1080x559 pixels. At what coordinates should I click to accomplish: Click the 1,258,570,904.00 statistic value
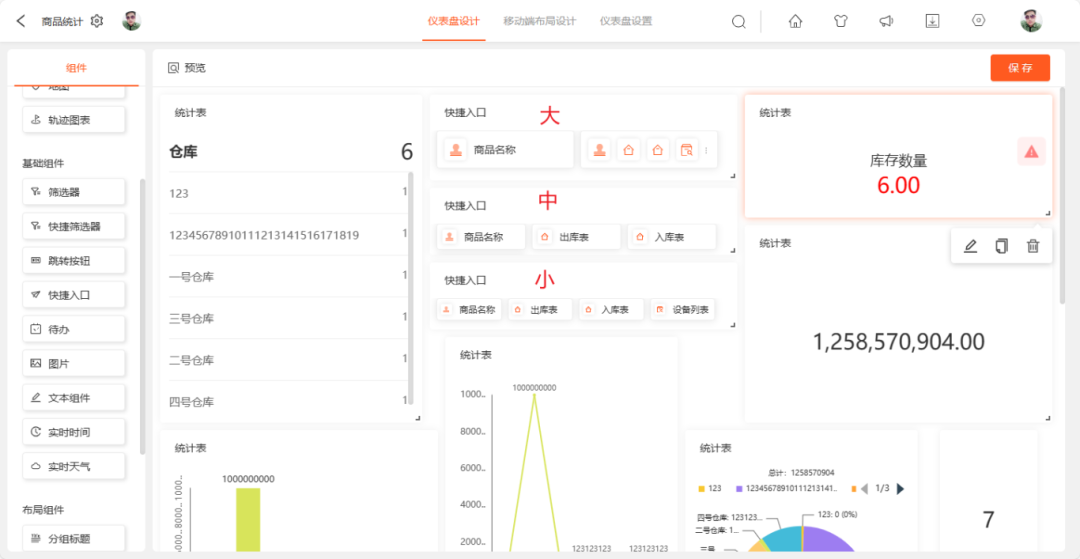pos(899,341)
